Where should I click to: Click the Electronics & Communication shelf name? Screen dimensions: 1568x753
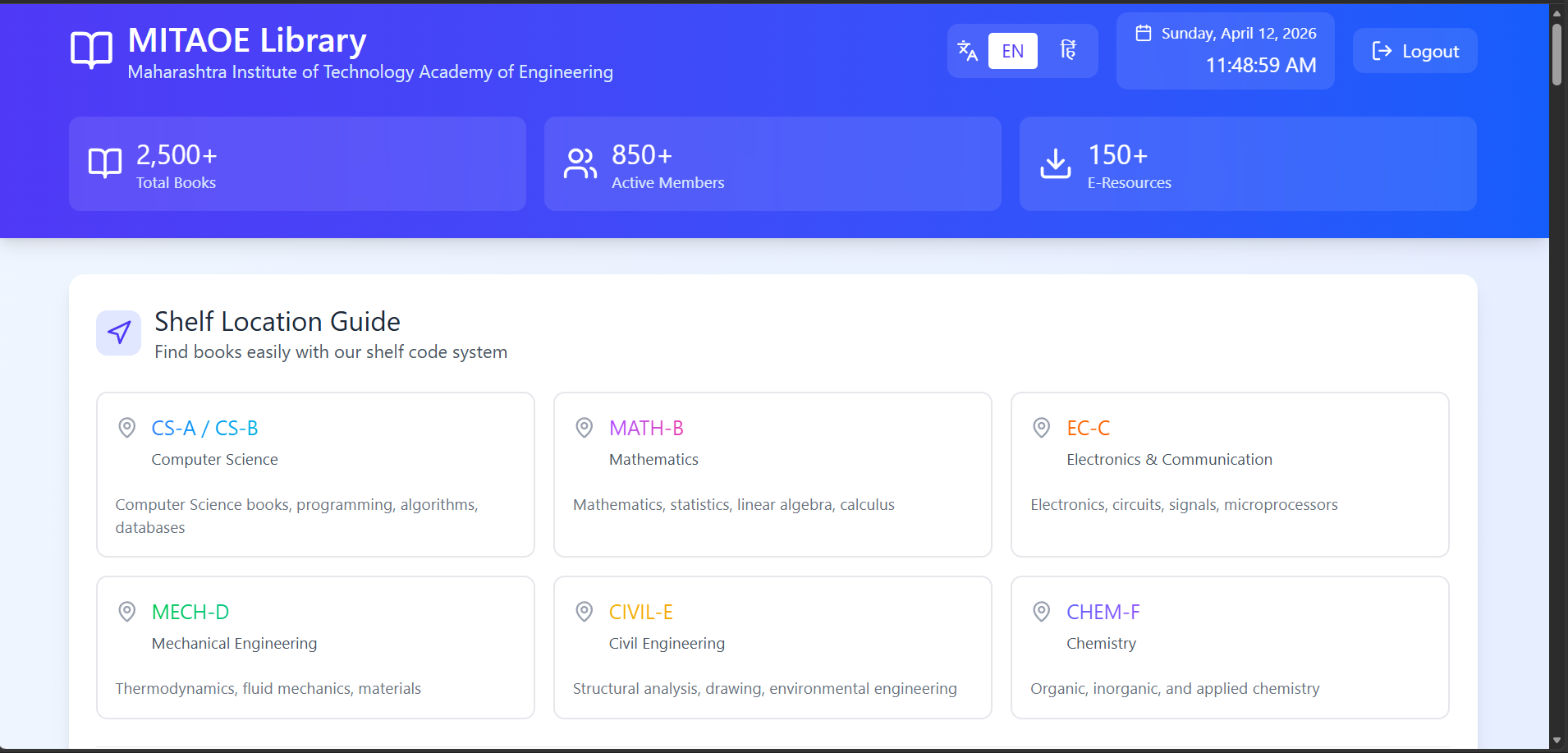click(1169, 460)
